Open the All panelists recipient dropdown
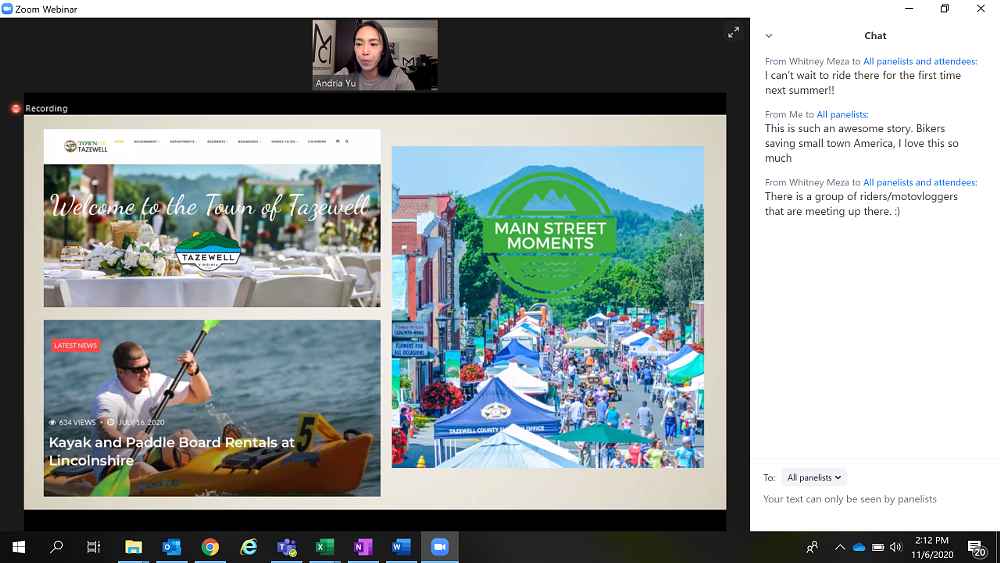The width and height of the screenshot is (1000, 563). 814,478
